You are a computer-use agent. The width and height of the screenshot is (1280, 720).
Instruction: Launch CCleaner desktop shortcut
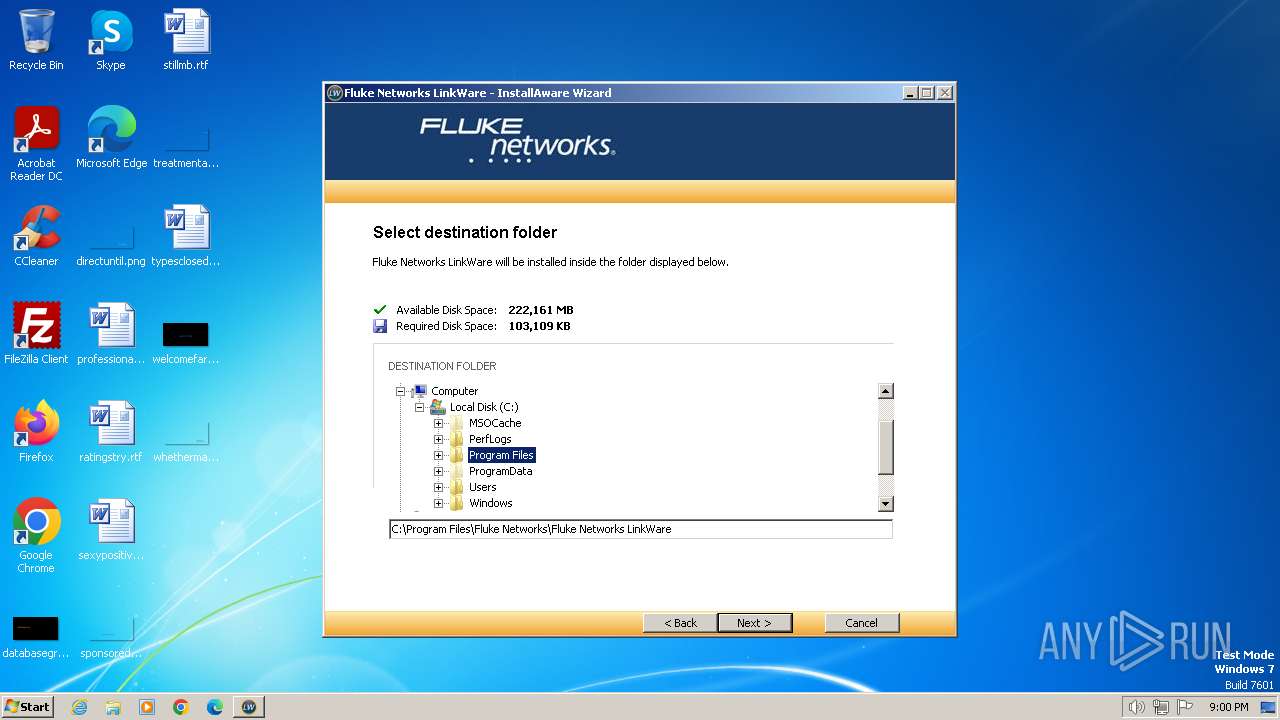click(x=36, y=236)
